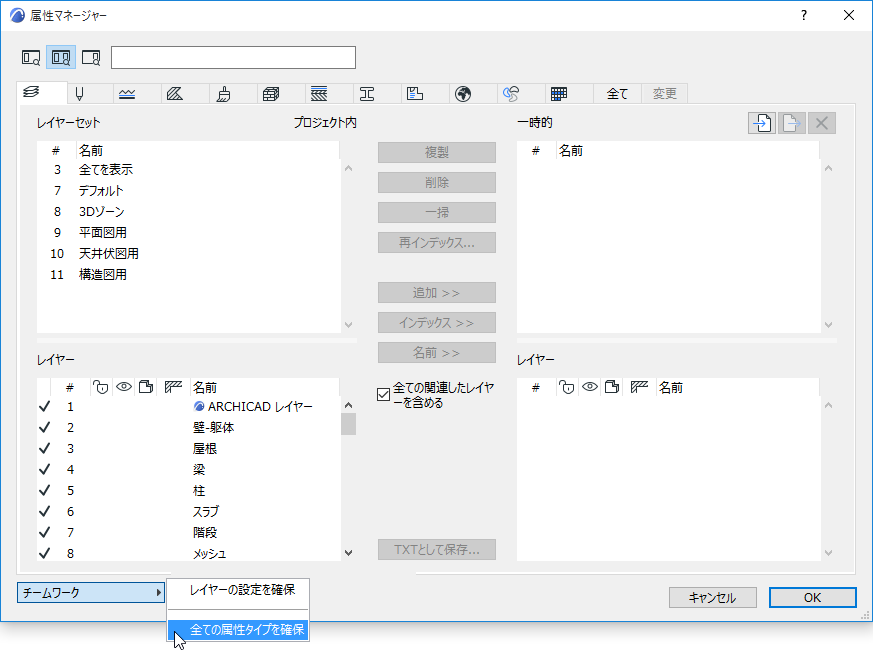The width and height of the screenshot is (873, 653).
Task: Click the 名前 >> button
Action: pyautogui.click(x=437, y=353)
